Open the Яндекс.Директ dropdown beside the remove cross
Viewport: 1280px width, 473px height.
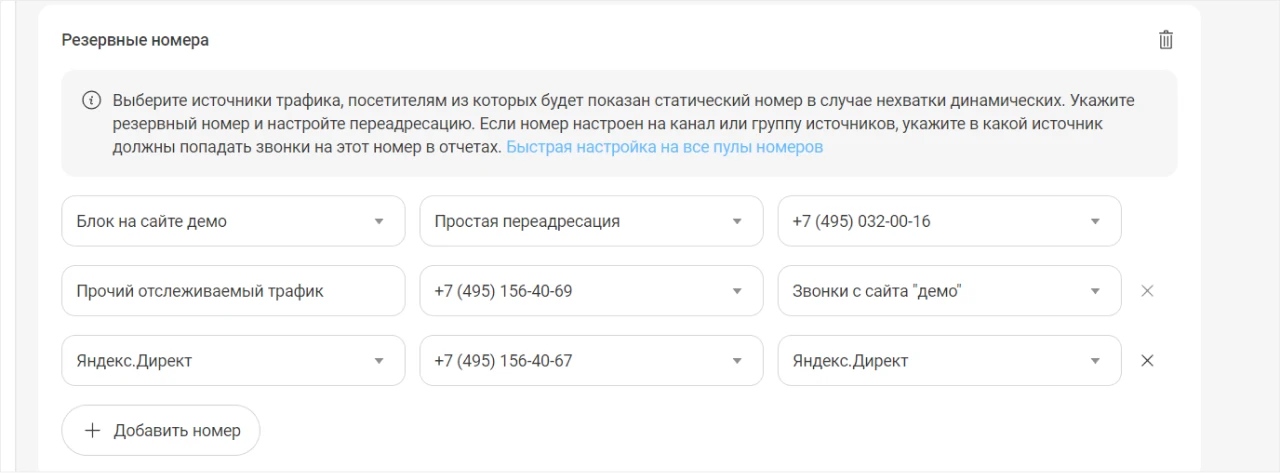pyautogui.click(x=949, y=361)
